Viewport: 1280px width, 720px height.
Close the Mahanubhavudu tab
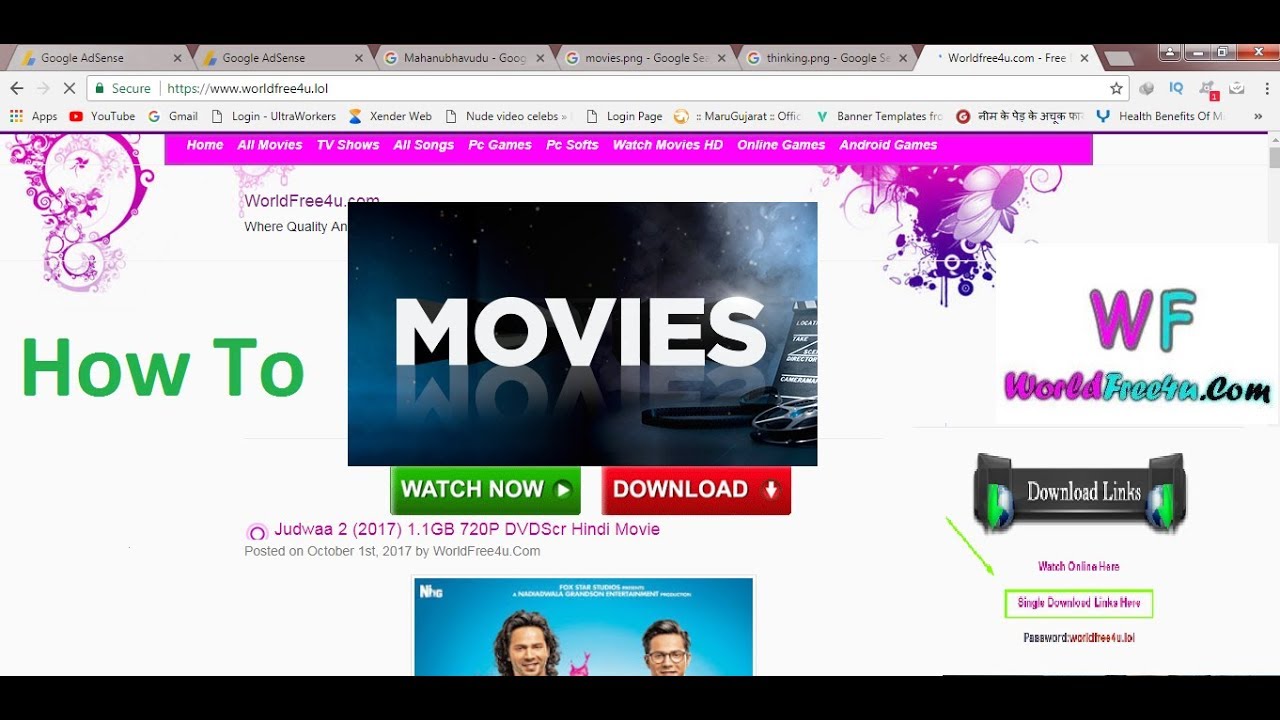pos(540,58)
